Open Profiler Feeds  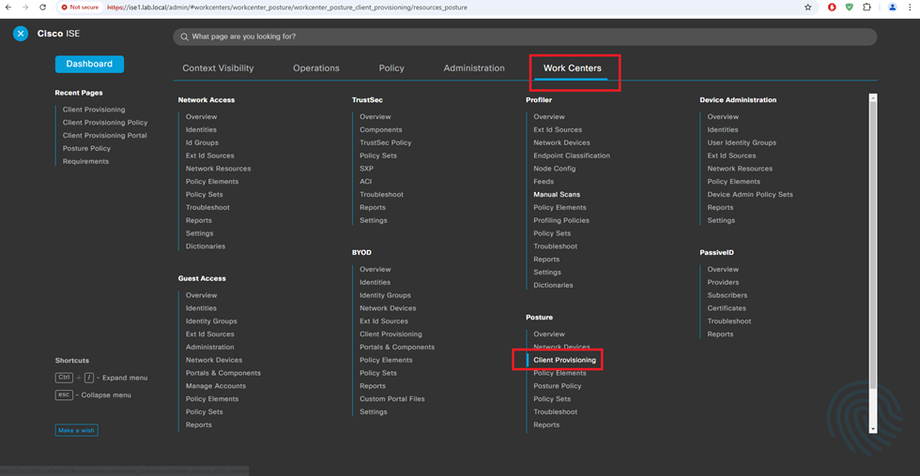coord(543,181)
